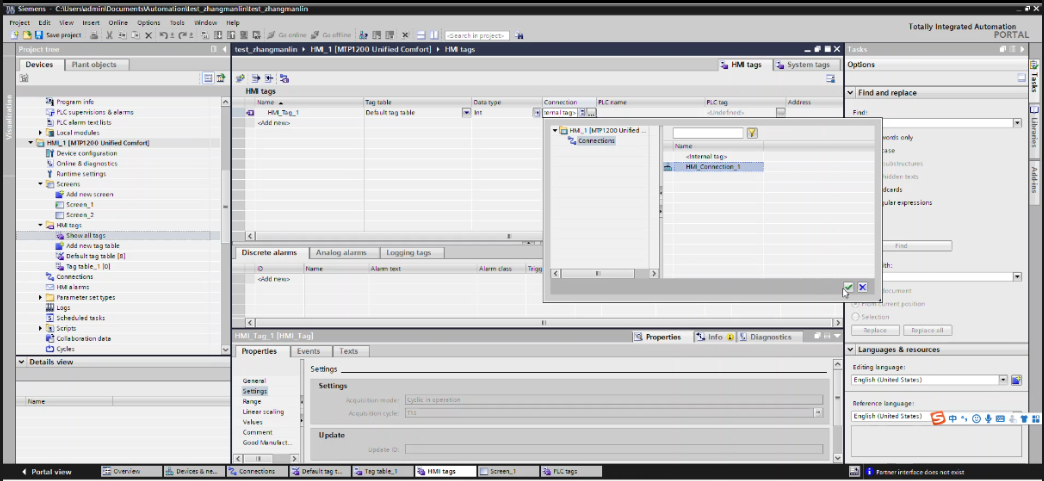The width and height of the screenshot is (1044, 481).
Task: Cancel connection dialog with blue X
Action: 862,287
